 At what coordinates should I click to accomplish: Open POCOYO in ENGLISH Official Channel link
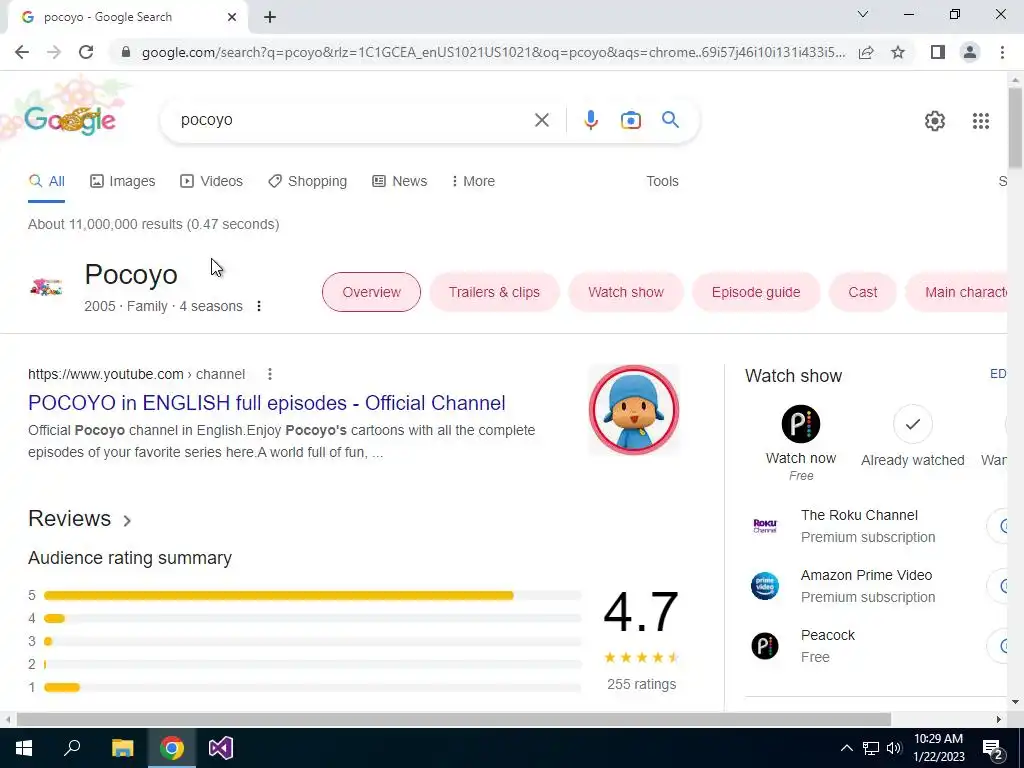pyautogui.click(x=266, y=403)
